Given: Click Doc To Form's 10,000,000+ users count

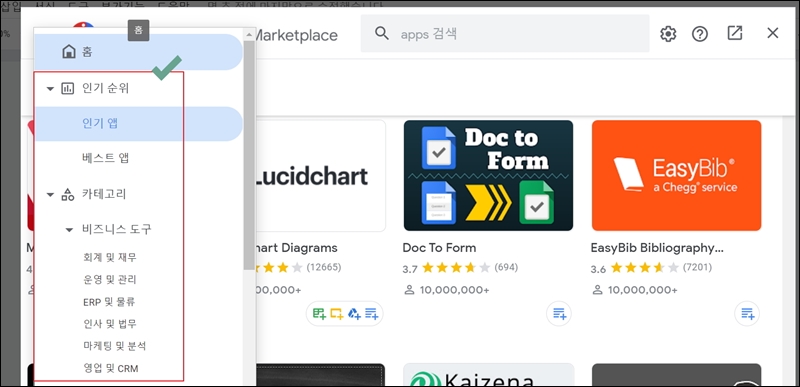Looking at the screenshot, I should pos(454,290).
